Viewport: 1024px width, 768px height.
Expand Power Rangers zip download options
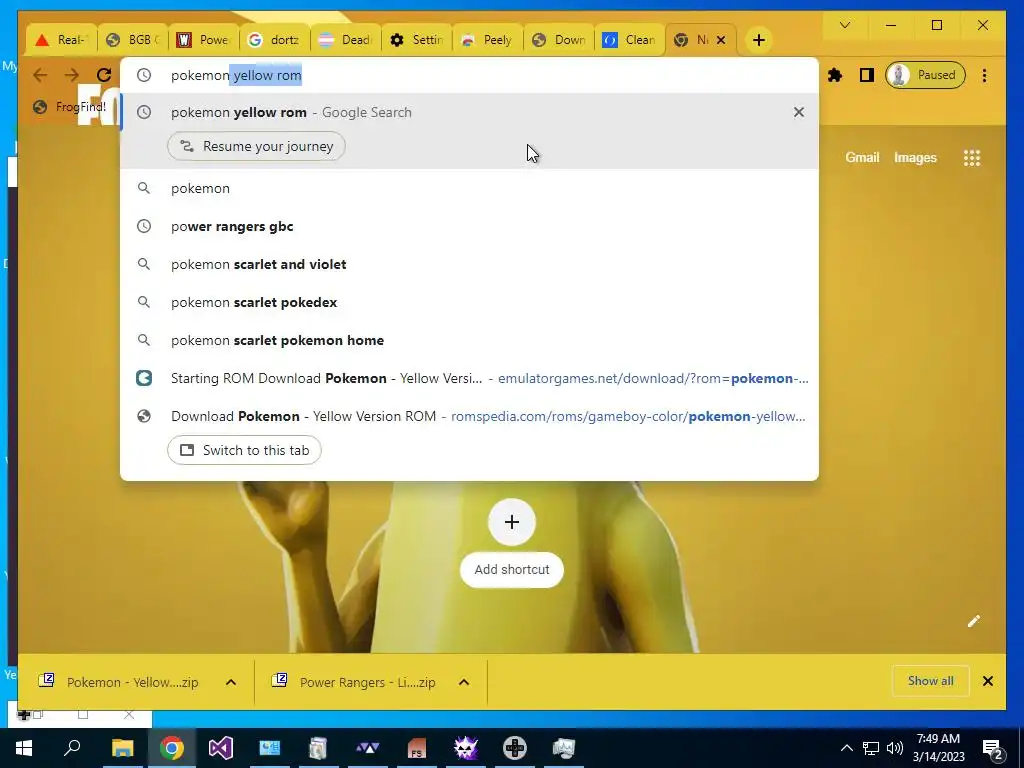[464, 682]
